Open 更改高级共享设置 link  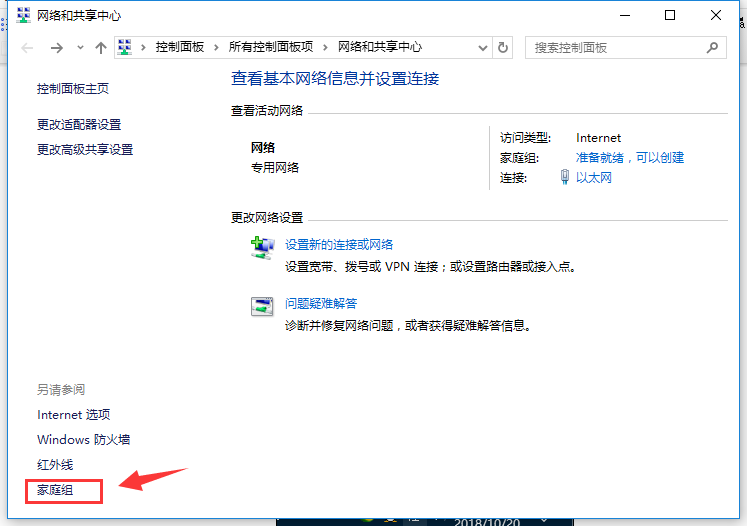click(x=85, y=149)
